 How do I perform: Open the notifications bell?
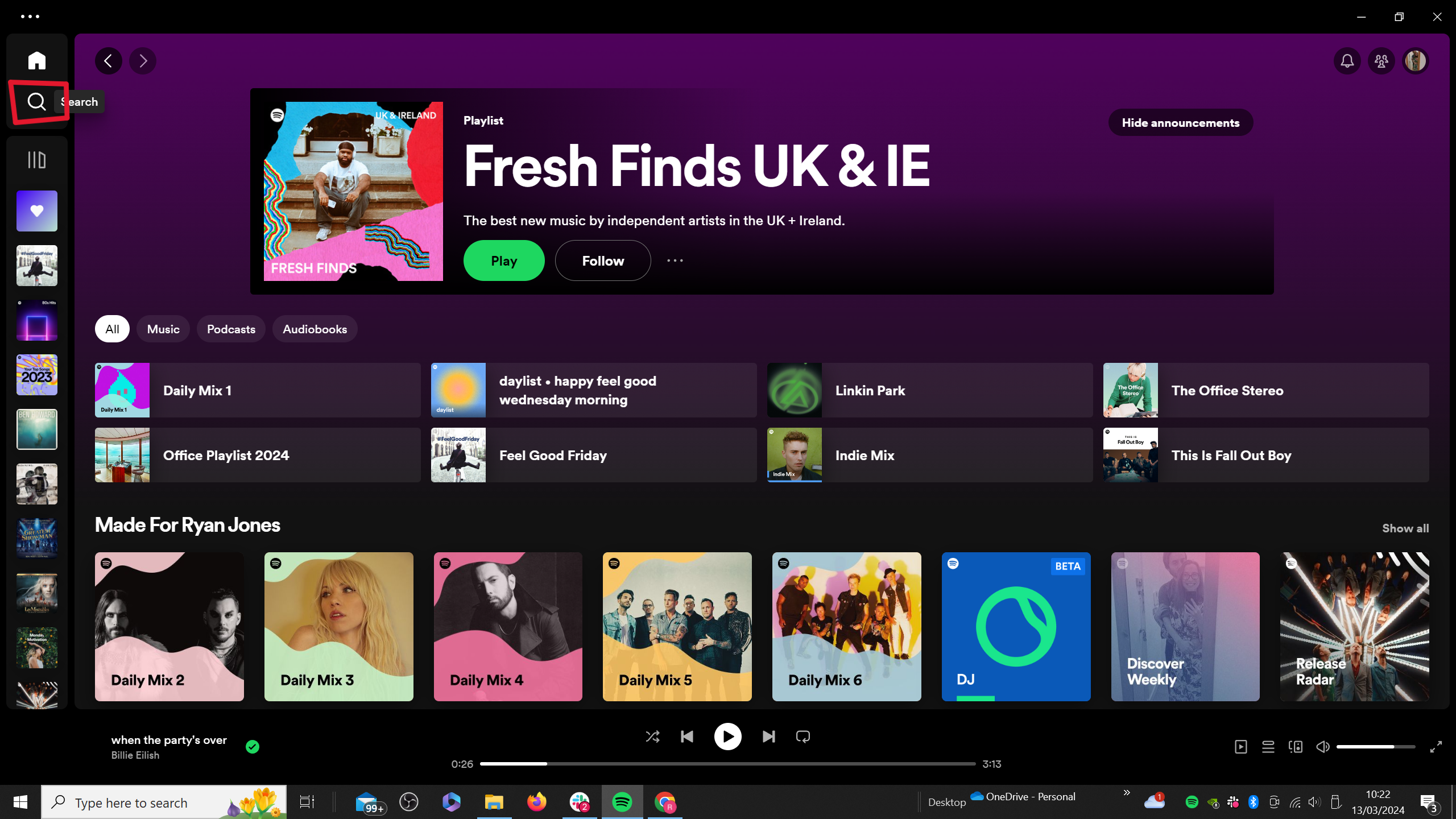tap(1347, 61)
